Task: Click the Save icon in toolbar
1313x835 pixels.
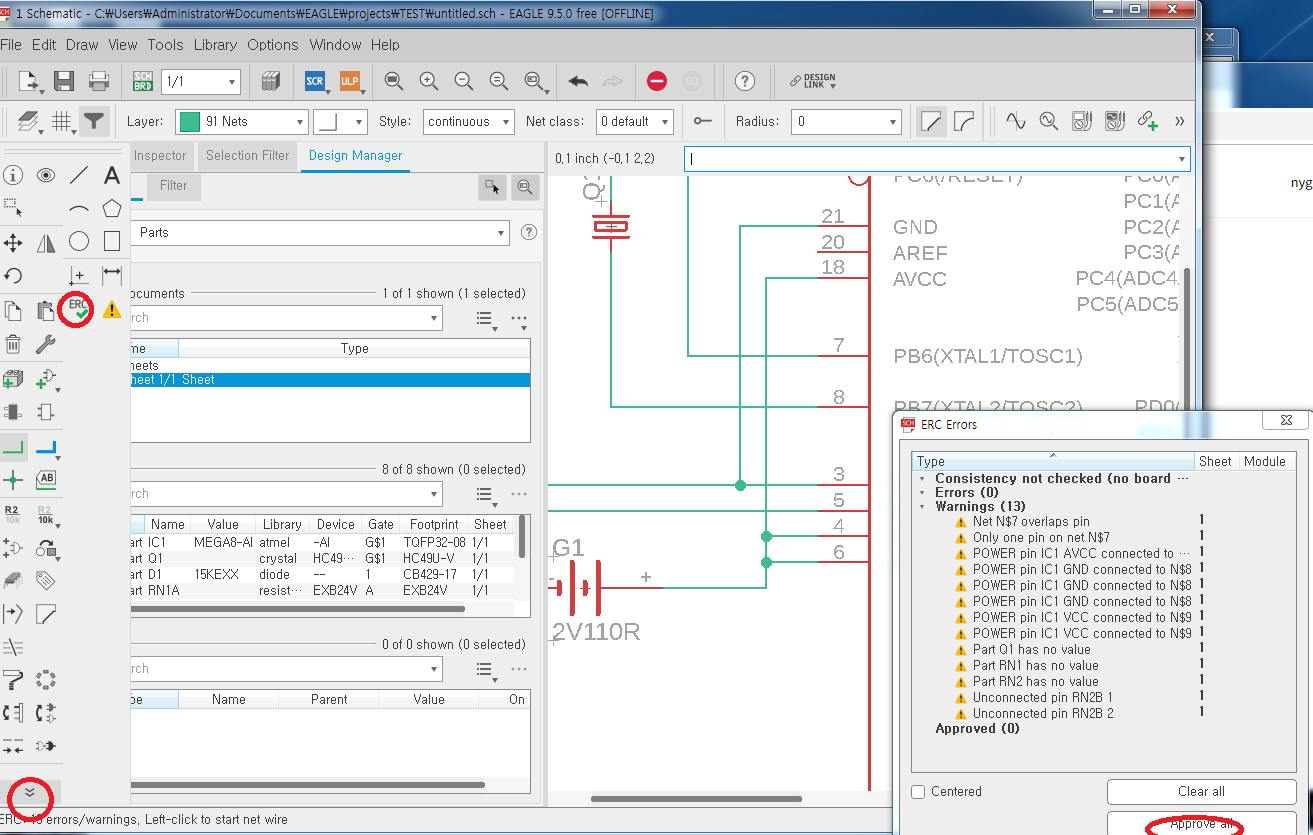Action: (64, 81)
